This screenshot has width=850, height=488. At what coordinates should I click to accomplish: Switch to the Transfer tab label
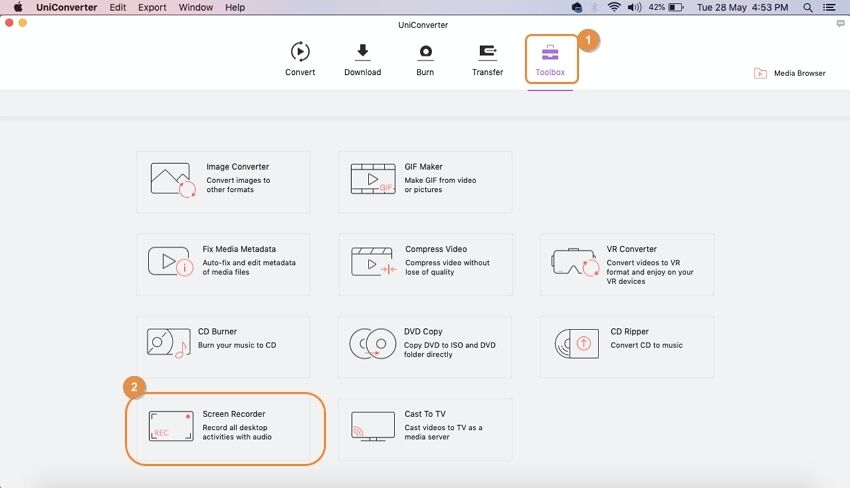point(487,72)
